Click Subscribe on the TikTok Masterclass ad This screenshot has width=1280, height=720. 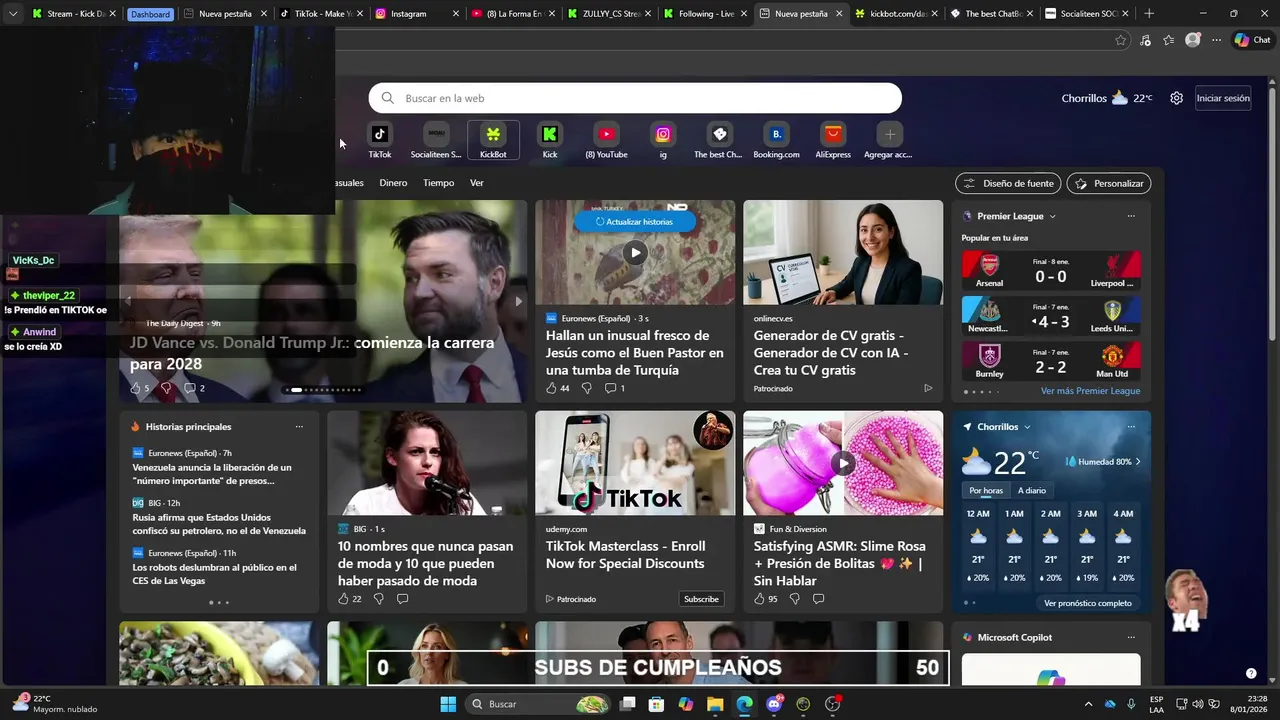click(701, 599)
